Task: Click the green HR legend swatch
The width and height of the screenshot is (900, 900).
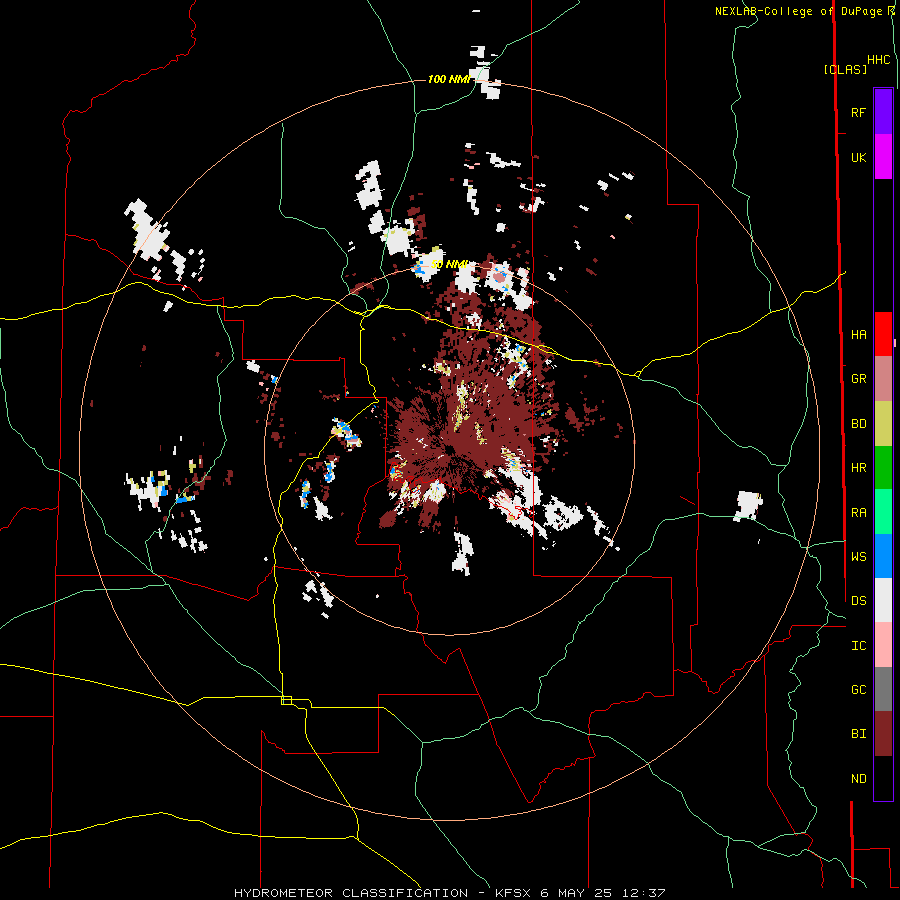Action: click(883, 468)
